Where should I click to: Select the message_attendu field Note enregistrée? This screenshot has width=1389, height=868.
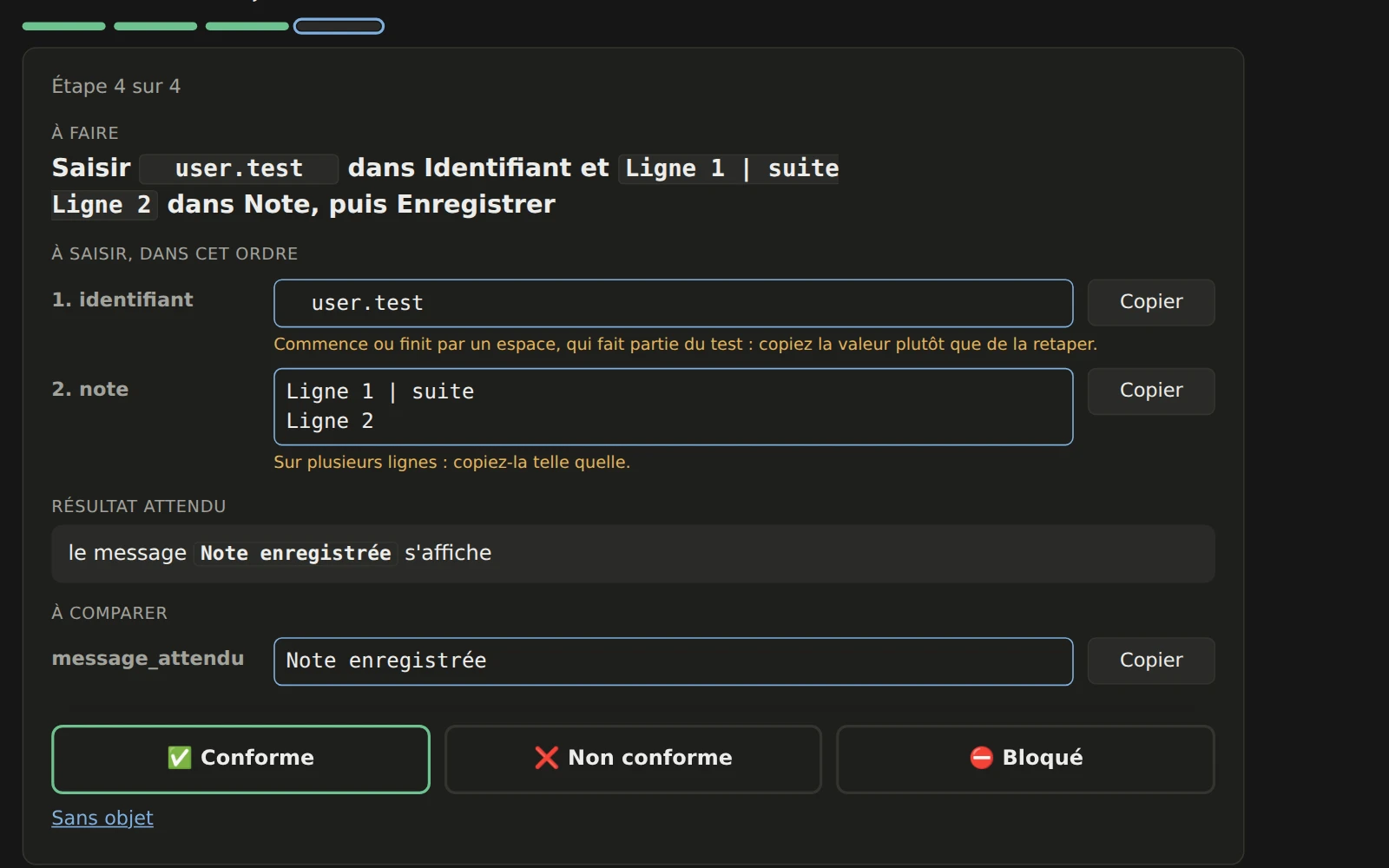point(674,661)
